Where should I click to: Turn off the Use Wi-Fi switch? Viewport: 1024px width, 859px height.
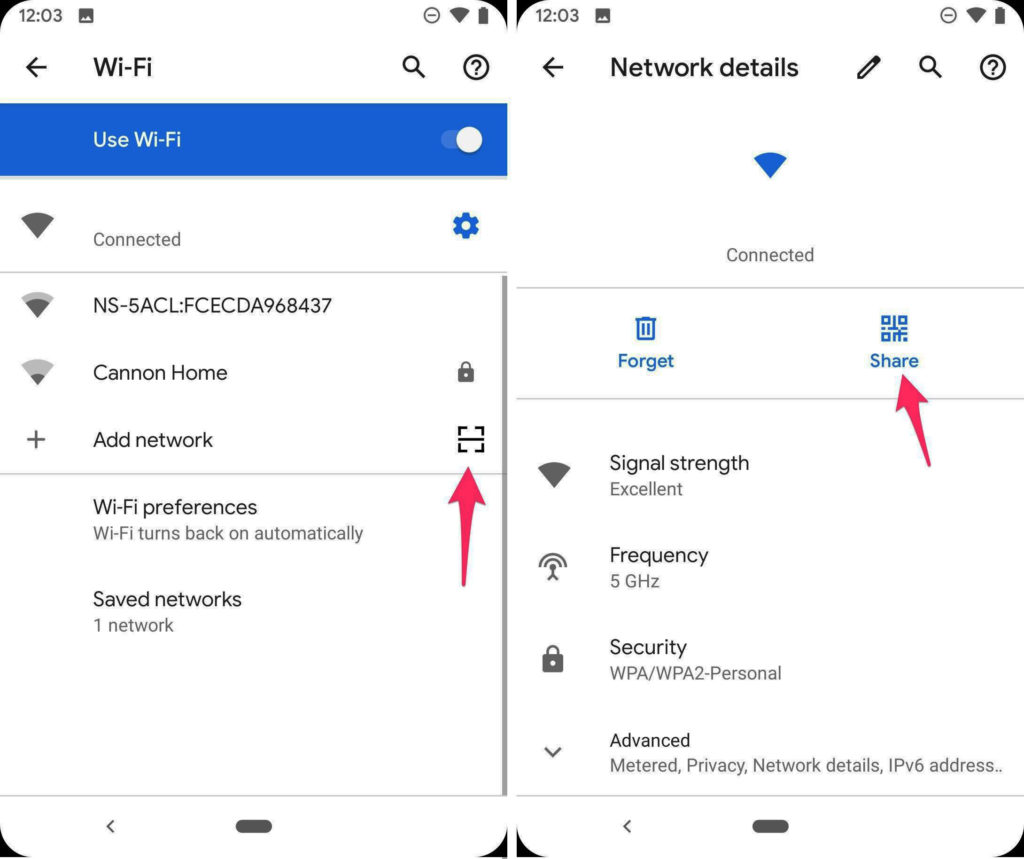click(x=461, y=140)
